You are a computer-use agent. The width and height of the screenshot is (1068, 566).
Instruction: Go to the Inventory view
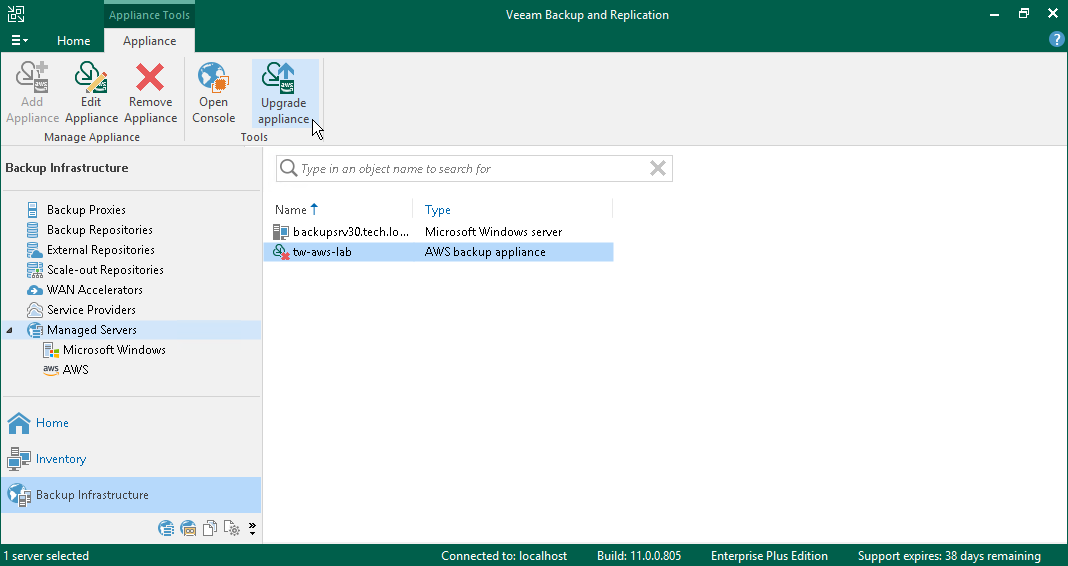pos(61,459)
